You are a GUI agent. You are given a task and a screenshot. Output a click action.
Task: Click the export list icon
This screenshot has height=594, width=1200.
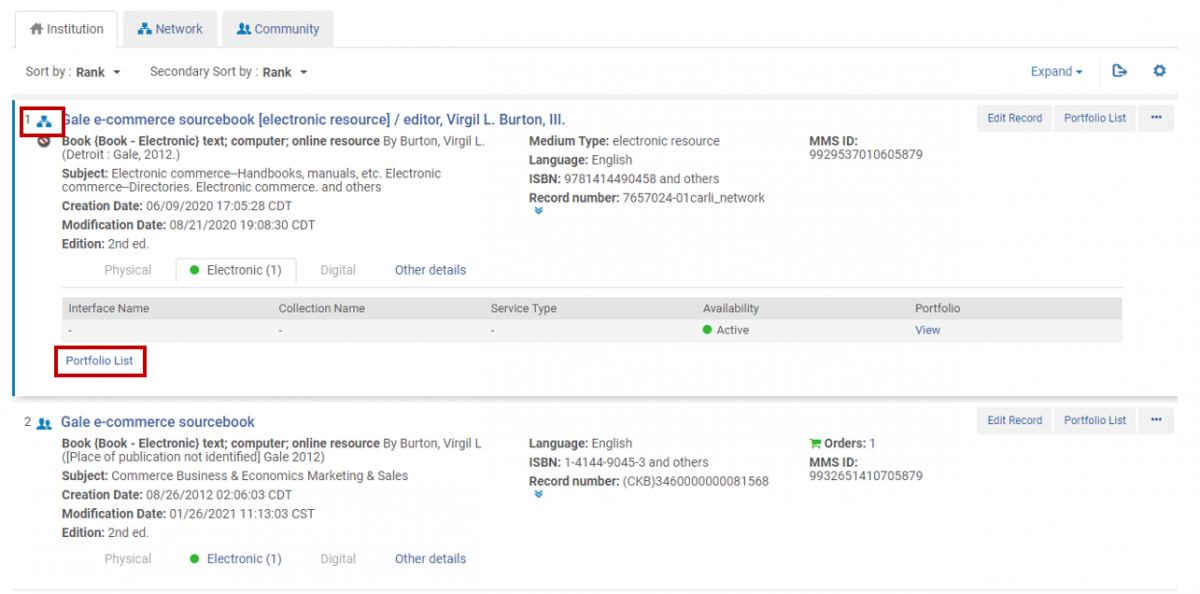1120,71
